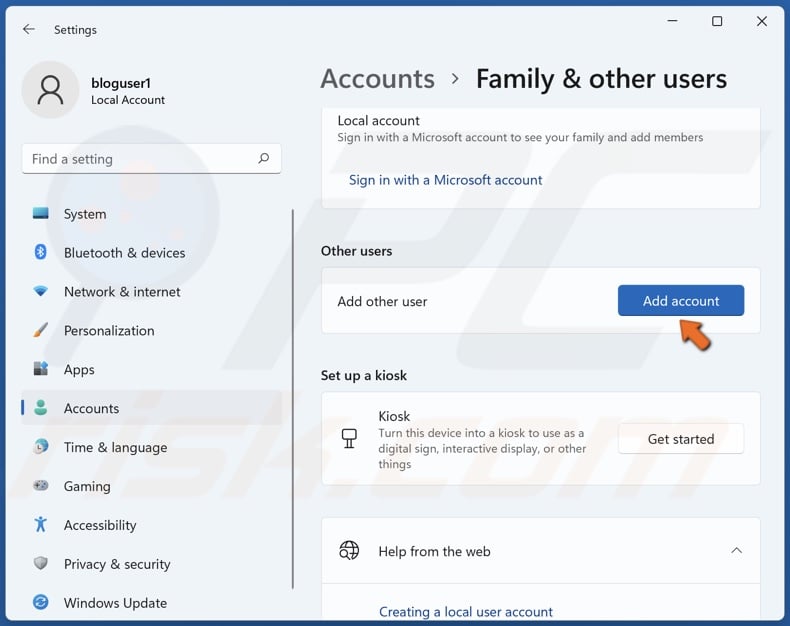Click the Network wifi icon
The width and height of the screenshot is (790, 626).
click(41, 291)
